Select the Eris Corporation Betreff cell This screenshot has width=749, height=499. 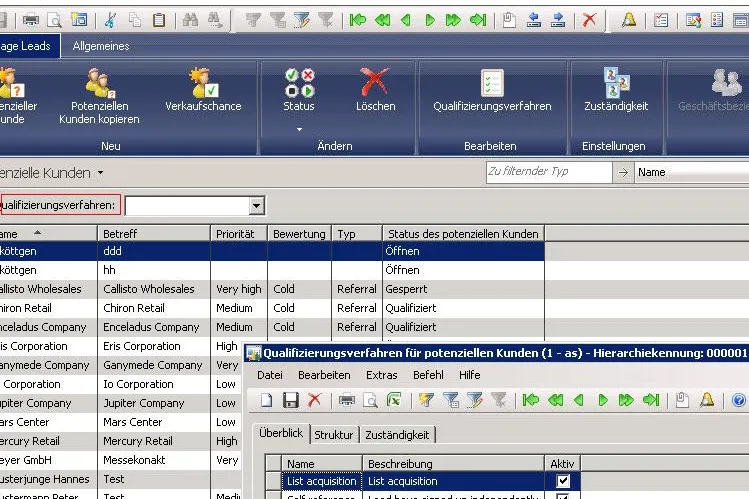154,346
